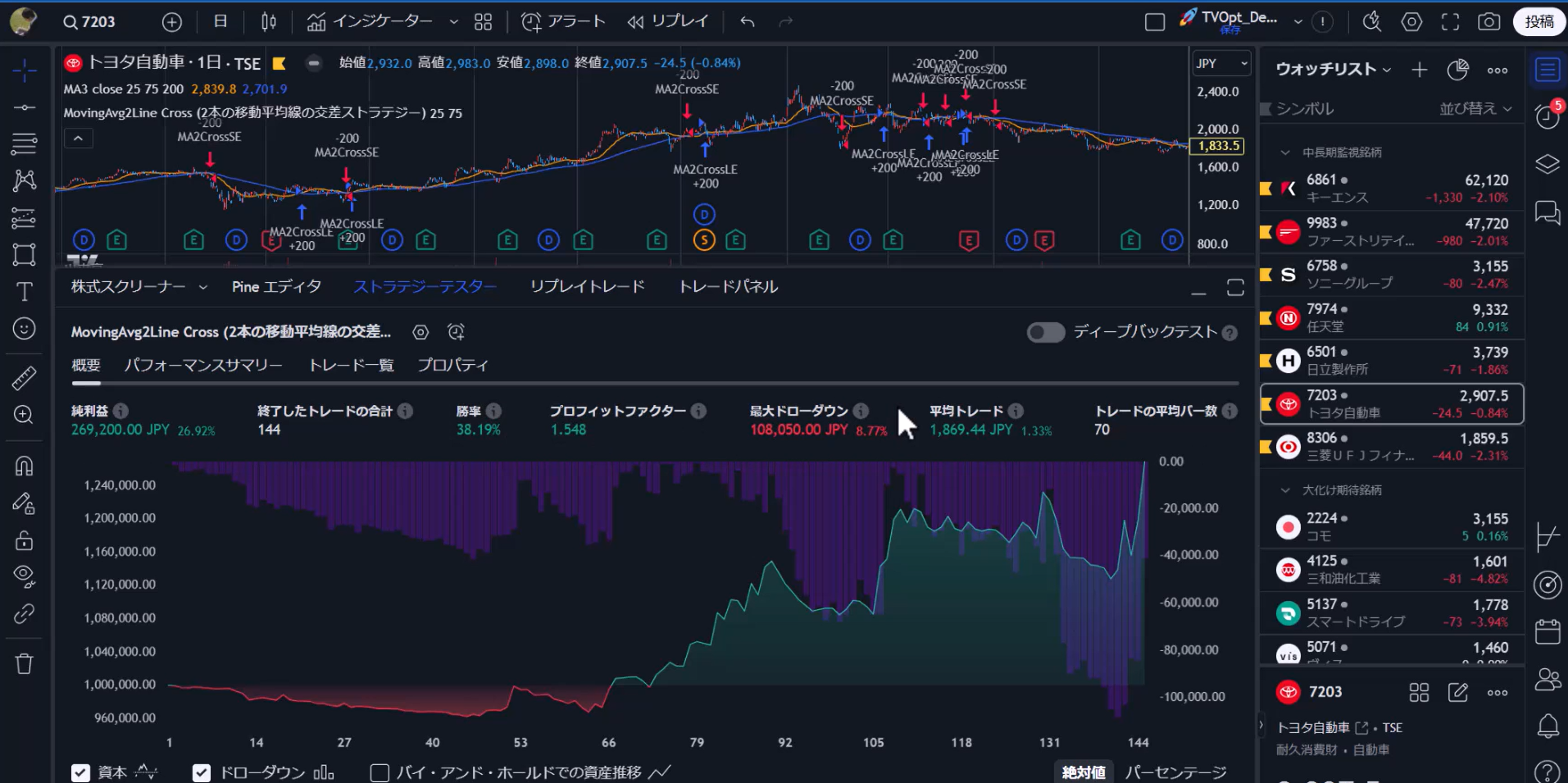Viewport: 1568px width, 783px height.
Task: Open the TVOpt_De layout dropdown arrow
Action: point(1298,22)
